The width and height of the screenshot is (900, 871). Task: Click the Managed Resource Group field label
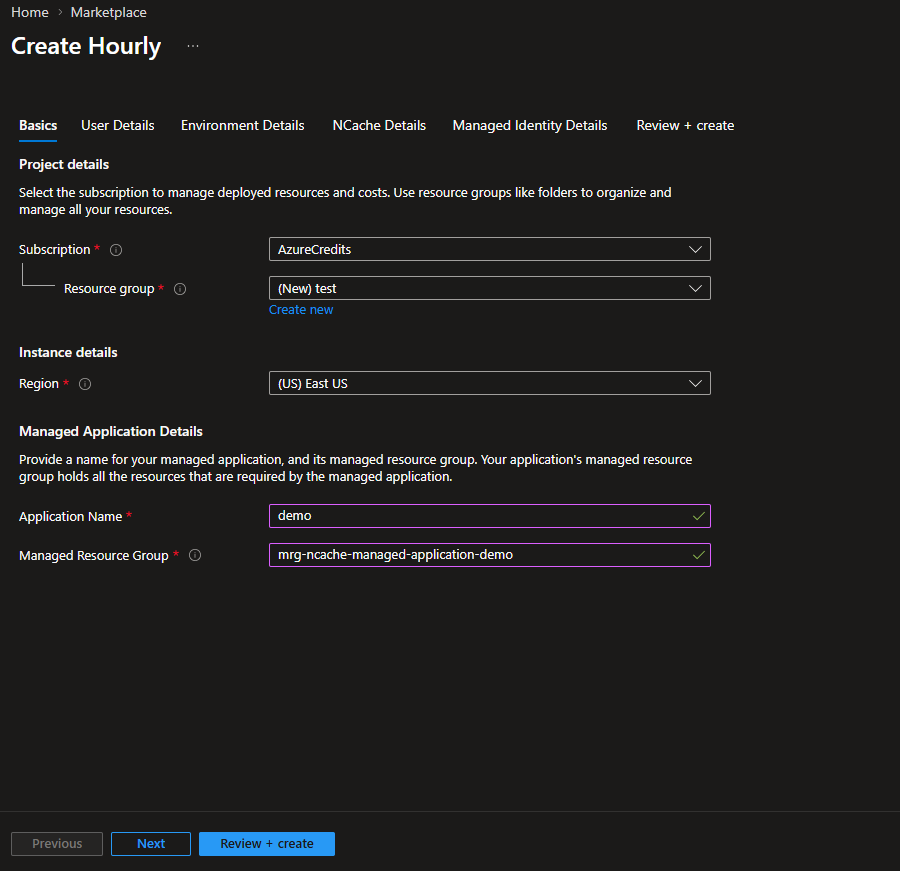94,555
